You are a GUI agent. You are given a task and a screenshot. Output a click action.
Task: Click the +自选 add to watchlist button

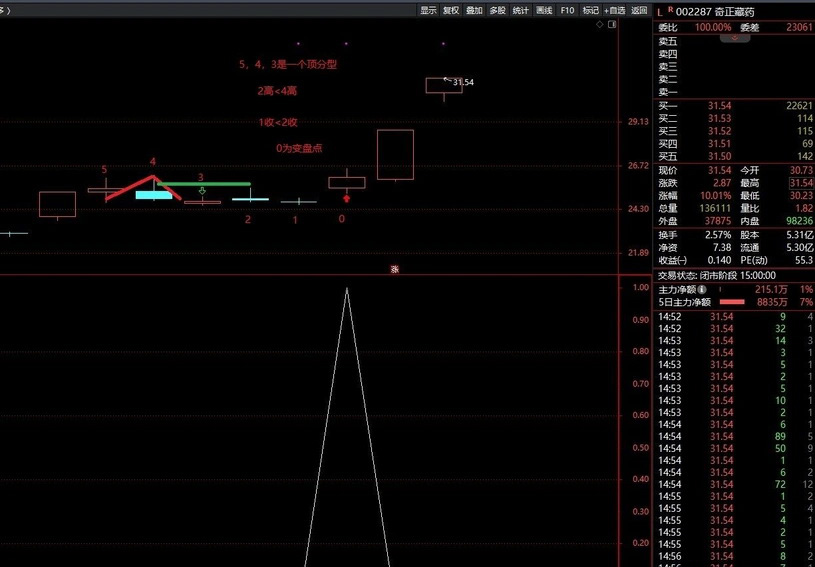click(614, 10)
